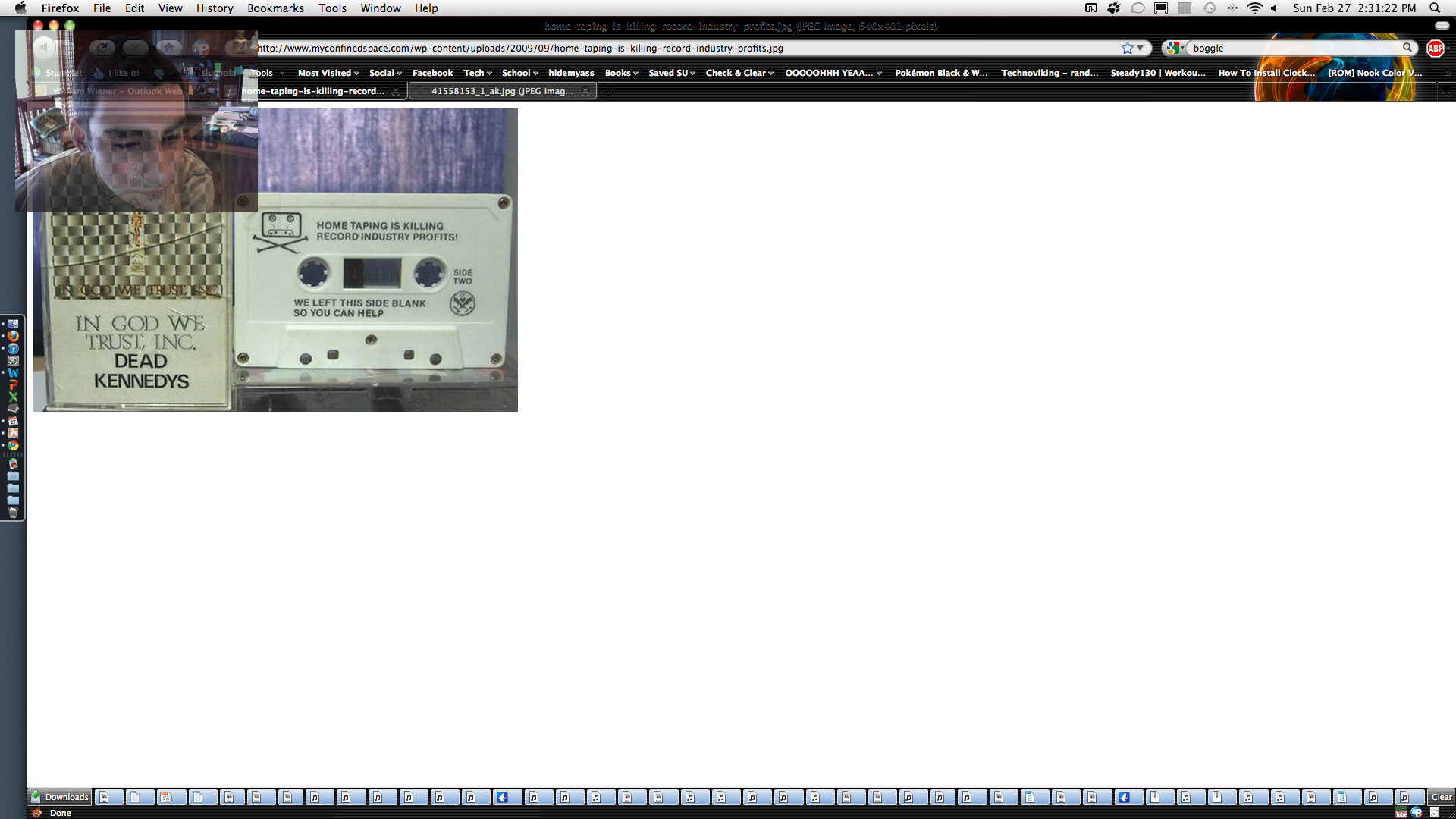Image resolution: width=1456 pixels, height=819 pixels.
Task: Open Spotlight search in menu bar
Action: [x=1435, y=8]
